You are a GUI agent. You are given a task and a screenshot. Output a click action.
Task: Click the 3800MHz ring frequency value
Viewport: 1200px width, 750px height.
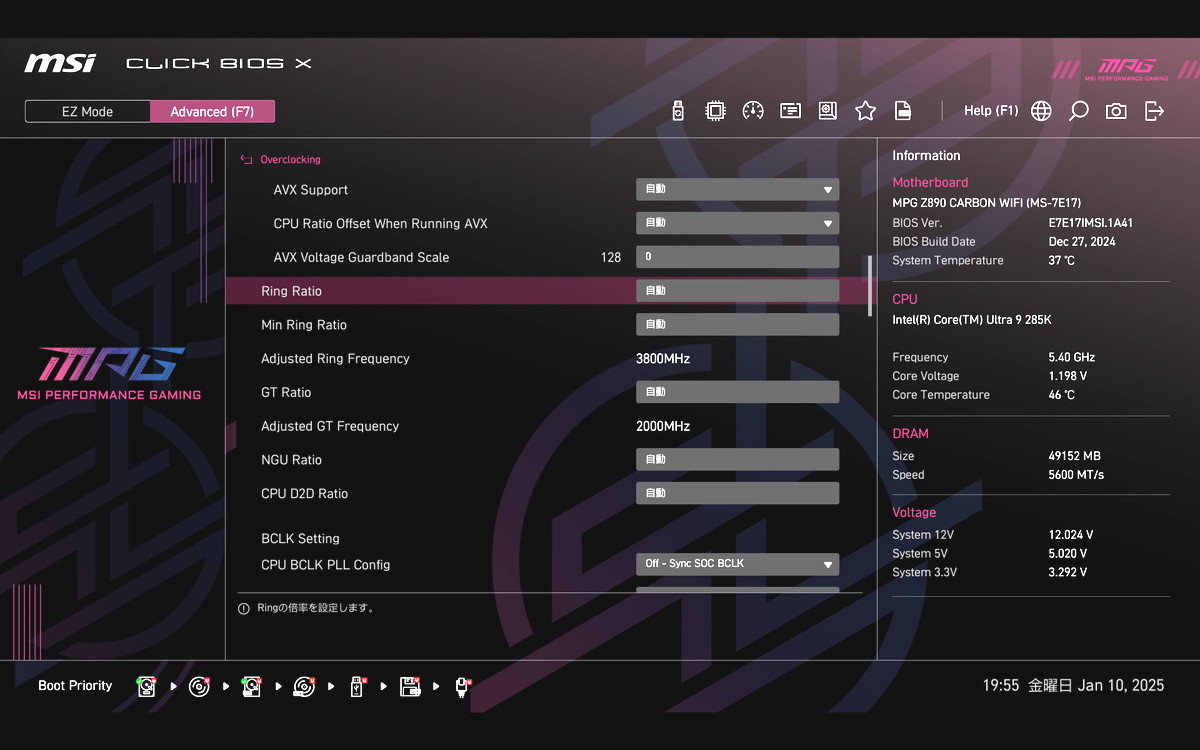pos(663,359)
